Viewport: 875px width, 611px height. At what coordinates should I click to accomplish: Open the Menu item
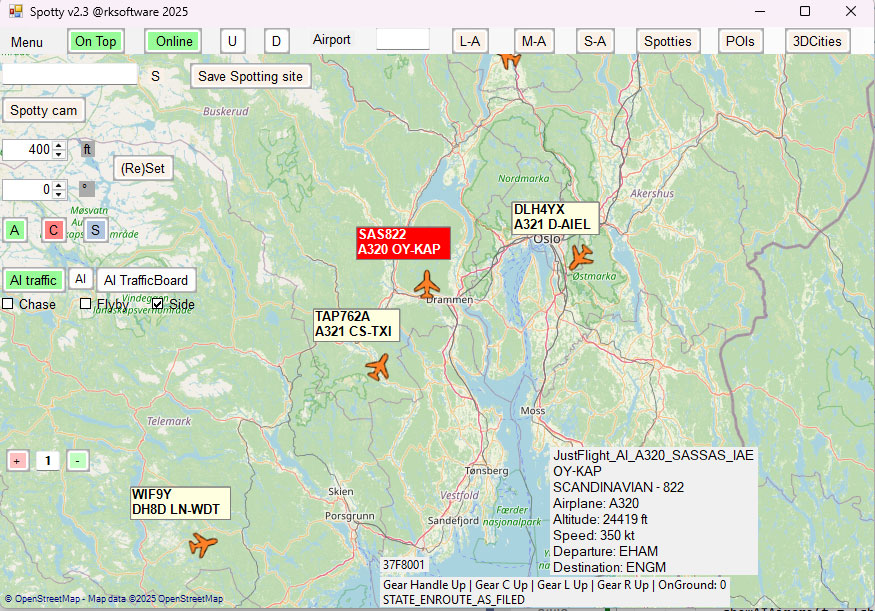click(27, 42)
